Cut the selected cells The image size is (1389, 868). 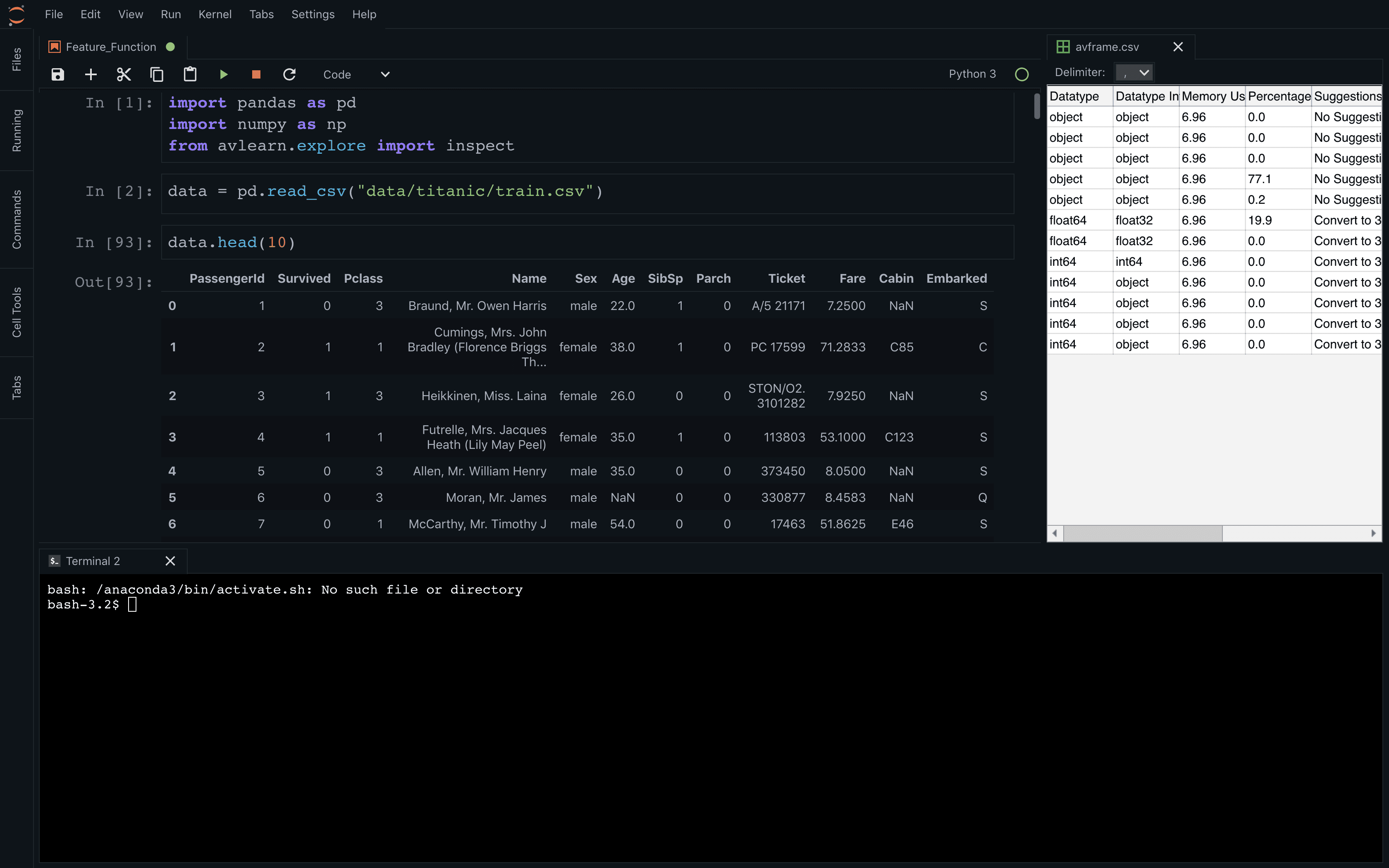[124, 74]
